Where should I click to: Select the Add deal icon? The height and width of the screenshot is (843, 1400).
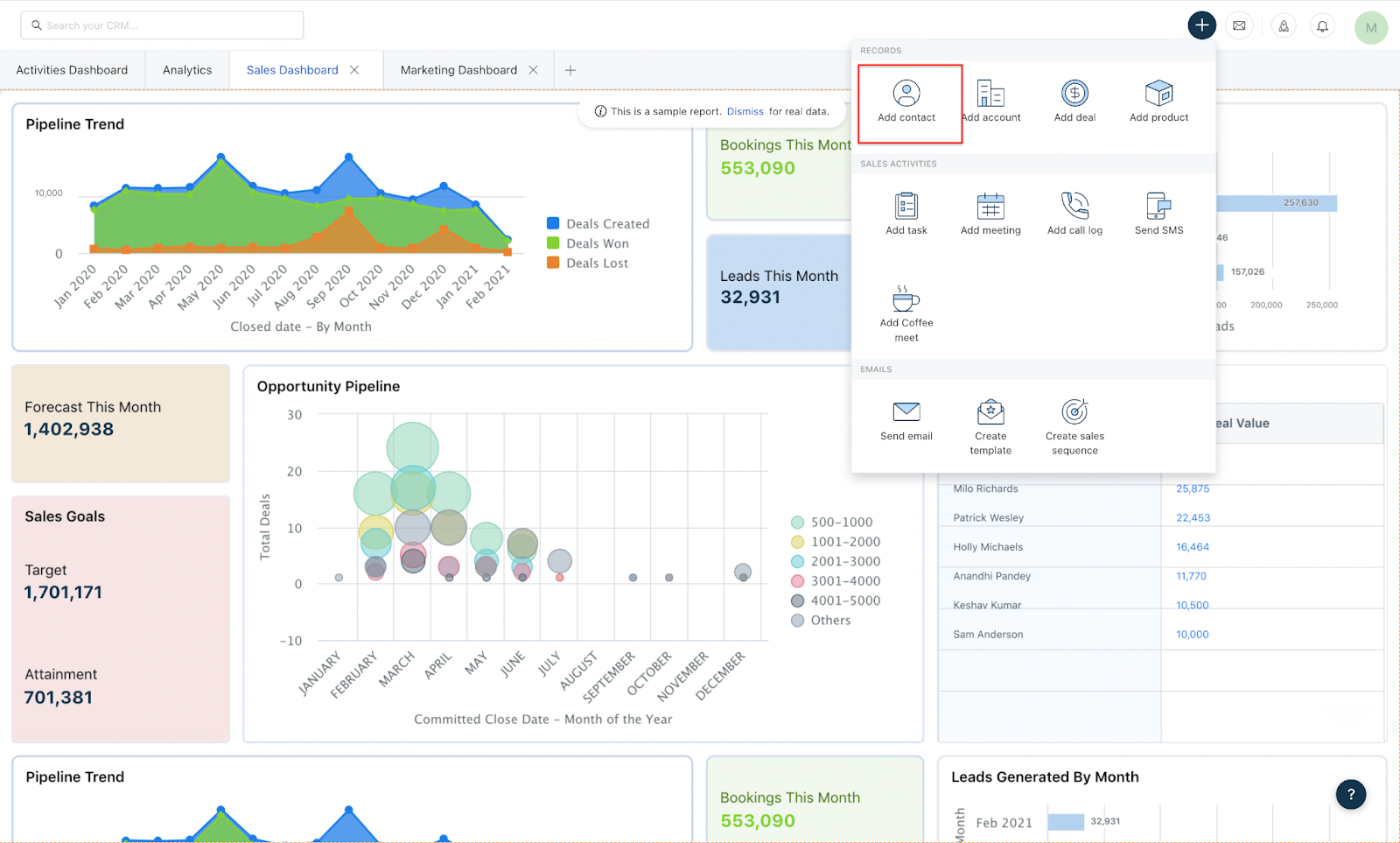pos(1074,93)
